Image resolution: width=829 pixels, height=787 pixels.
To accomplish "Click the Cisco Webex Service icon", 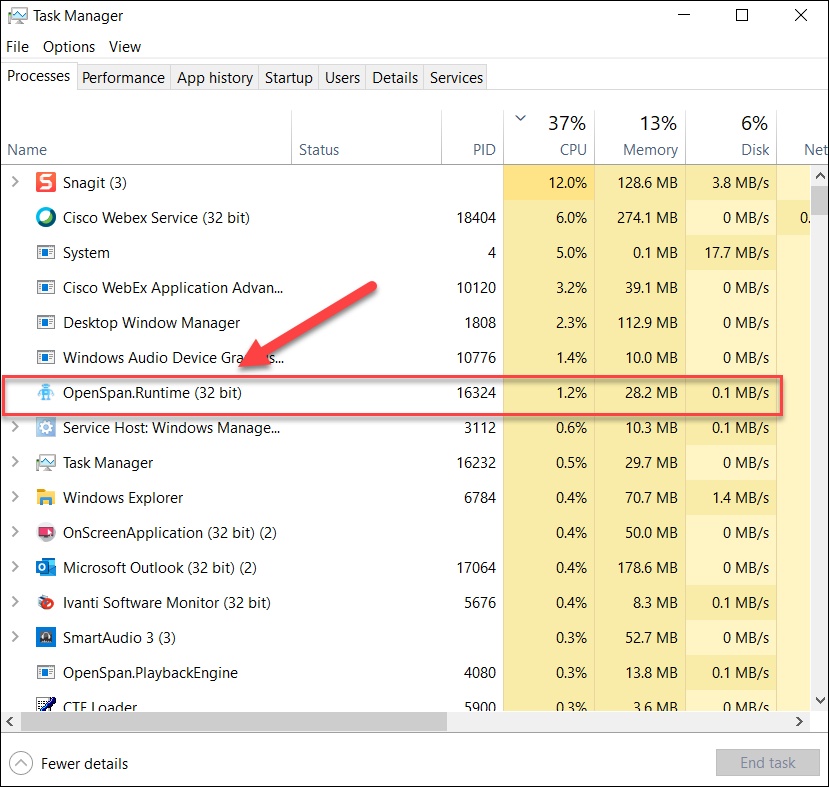I will pyautogui.click(x=46, y=218).
